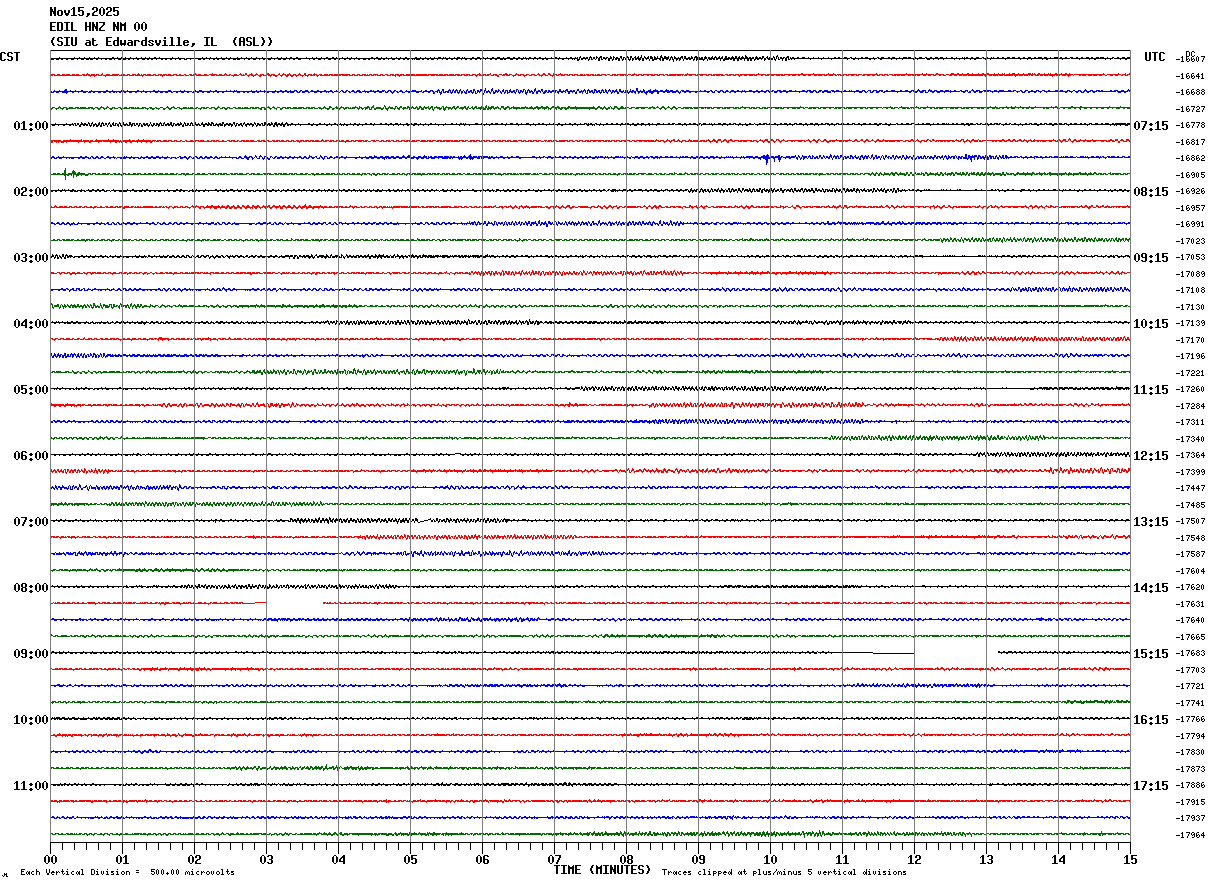Screen dimensions: 1210x886
Task: Click the "15" minute axis tick label
Action: pyautogui.click(x=1130, y=859)
